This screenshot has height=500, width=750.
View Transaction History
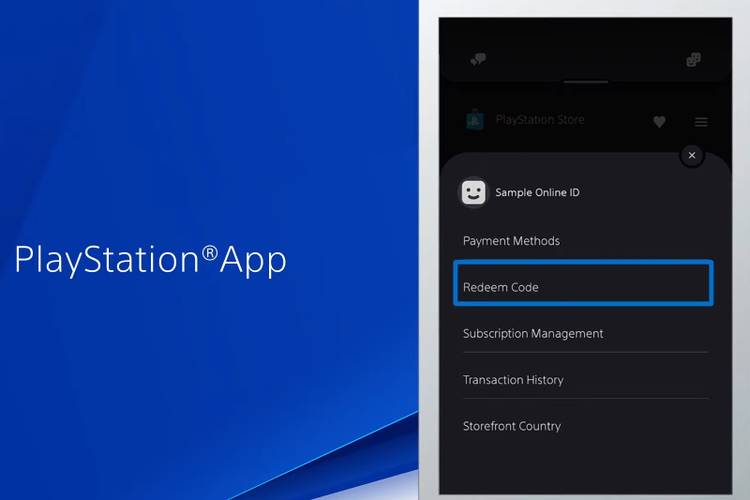click(x=513, y=380)
